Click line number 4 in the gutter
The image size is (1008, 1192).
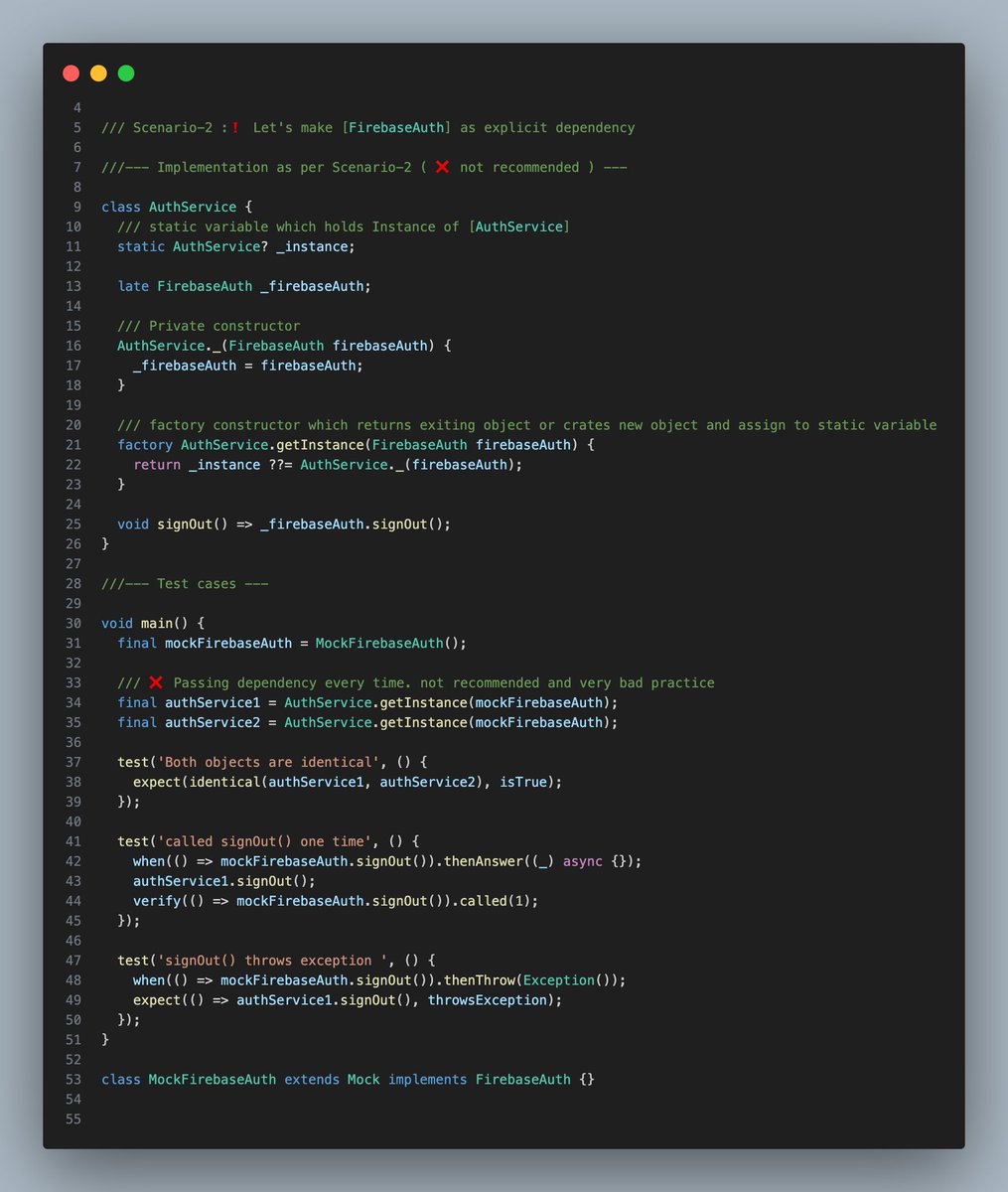[77, 107]
